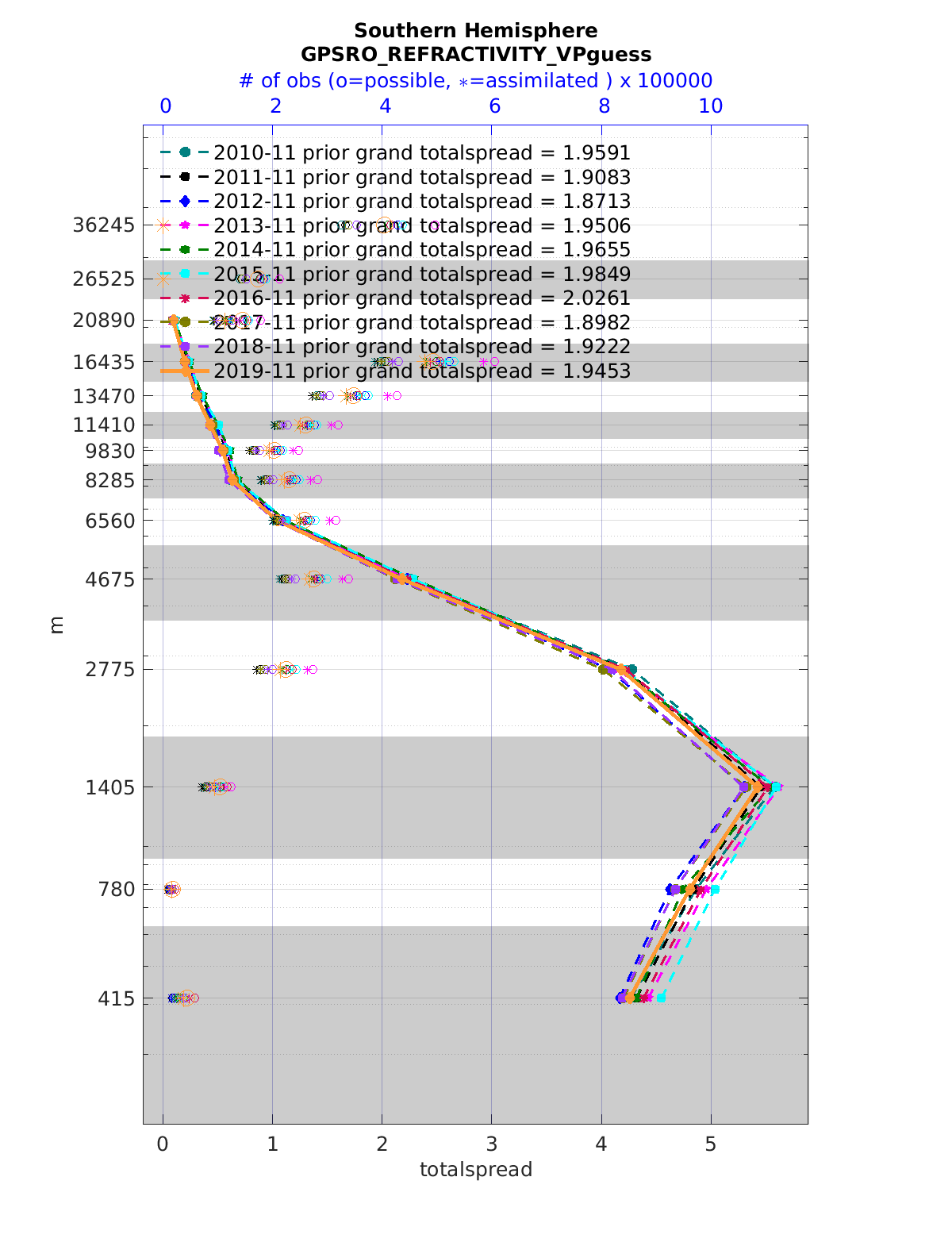Click the 'm' y-axis label

point(56,625)
